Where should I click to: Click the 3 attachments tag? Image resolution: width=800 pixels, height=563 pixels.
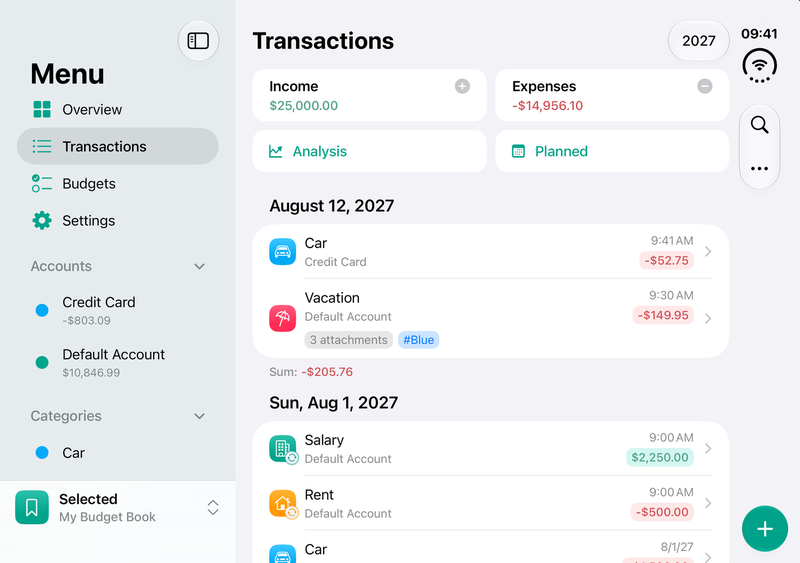[348, 340]
